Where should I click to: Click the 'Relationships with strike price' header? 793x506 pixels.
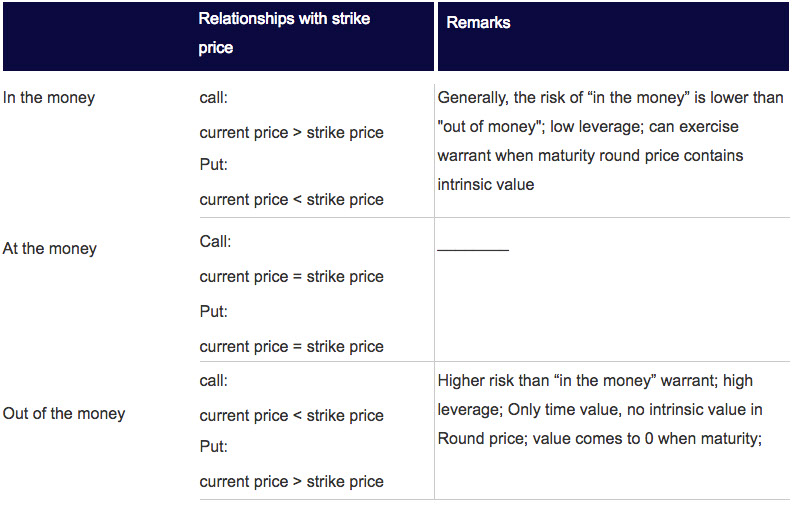click(284, 33)
